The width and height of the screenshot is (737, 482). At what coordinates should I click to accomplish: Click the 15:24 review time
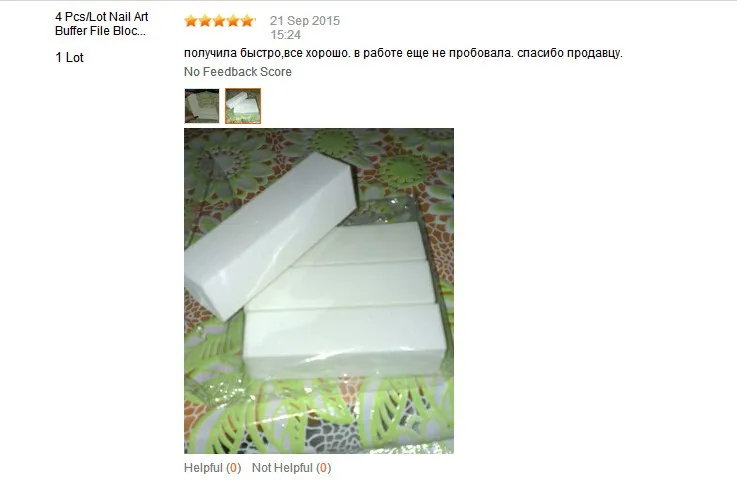pyautogui.click(x=285, y=35)
